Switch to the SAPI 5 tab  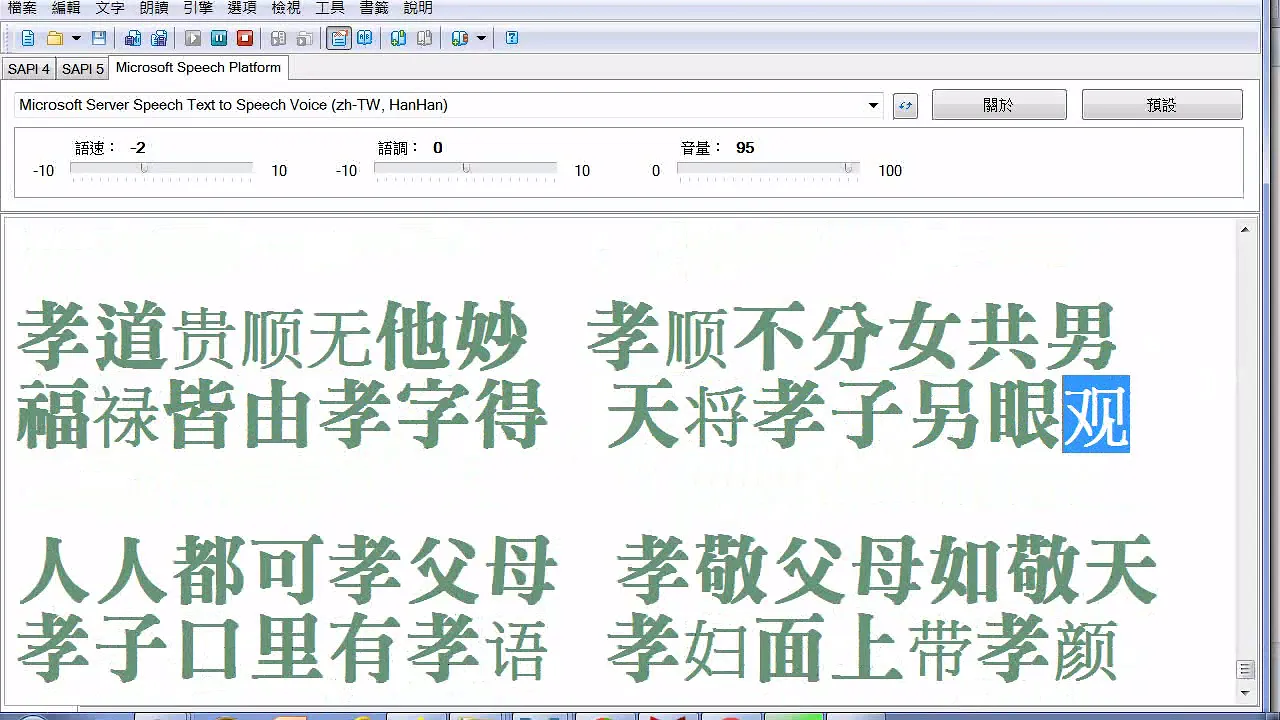click(83, 69)
